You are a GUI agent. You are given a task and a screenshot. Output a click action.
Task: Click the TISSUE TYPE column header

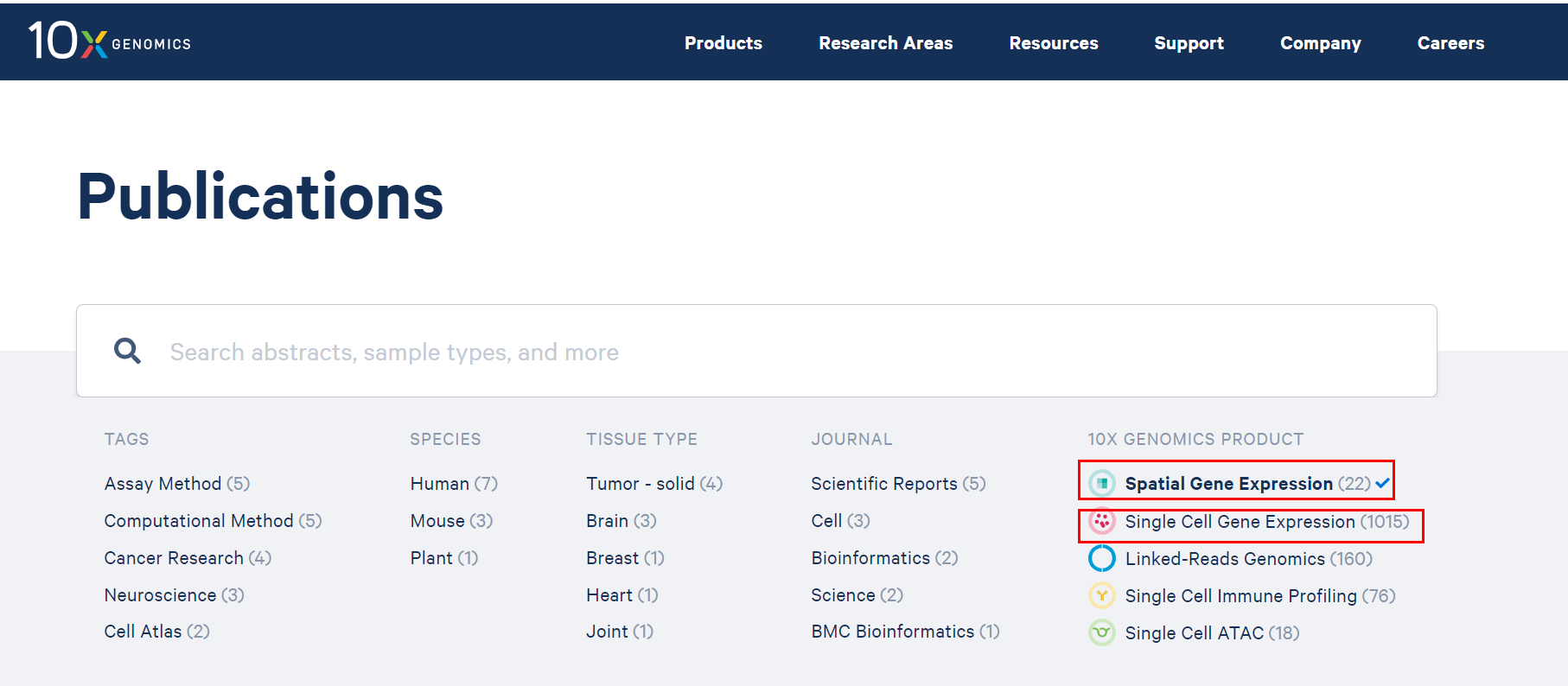pos(641,439)
